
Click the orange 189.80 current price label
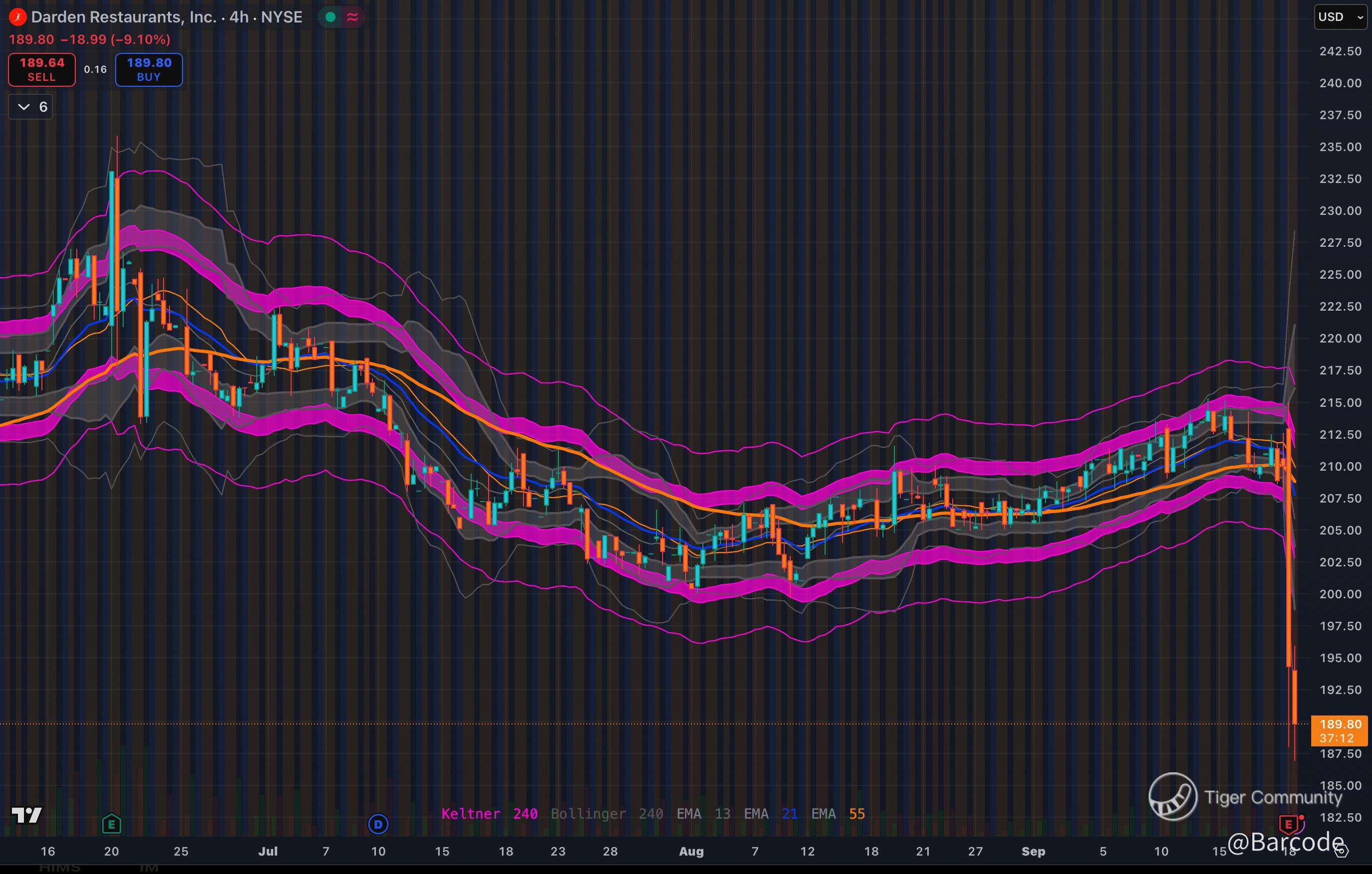coord(1340,730)
